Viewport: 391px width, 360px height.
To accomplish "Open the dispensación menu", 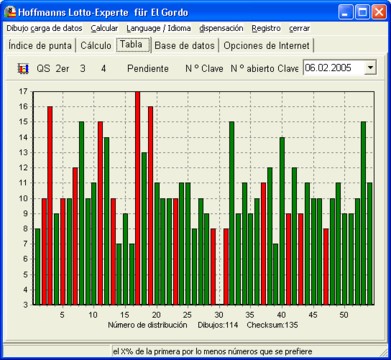I will point(221,28).
